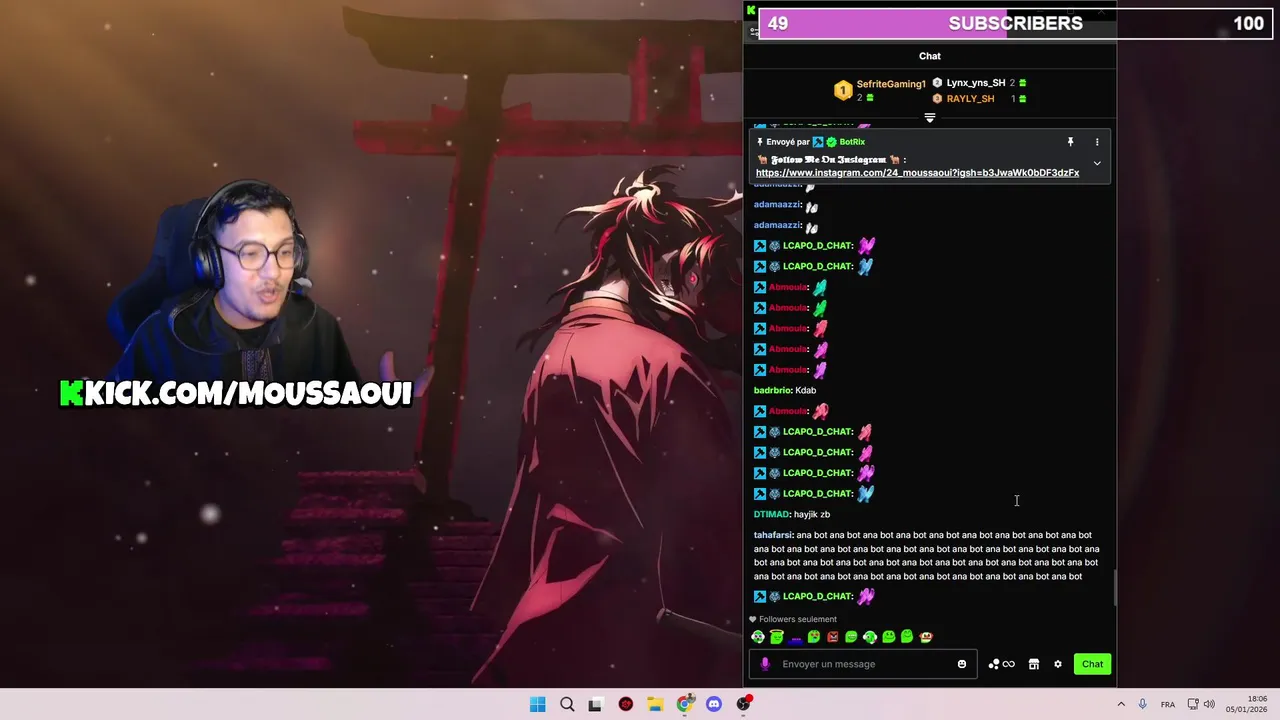
Task: Focus the 'Envoyer un message' input field
Action: click(x=863, y=664)
